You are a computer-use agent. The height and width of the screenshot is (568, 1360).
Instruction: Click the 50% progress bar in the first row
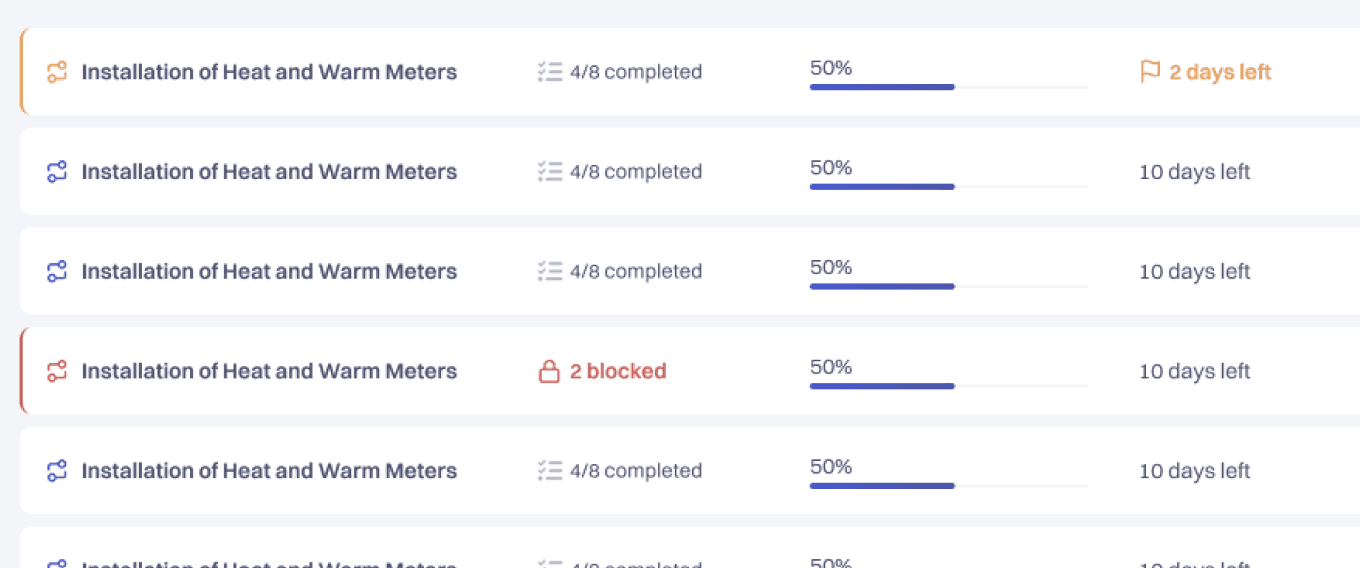pos(948,87)
